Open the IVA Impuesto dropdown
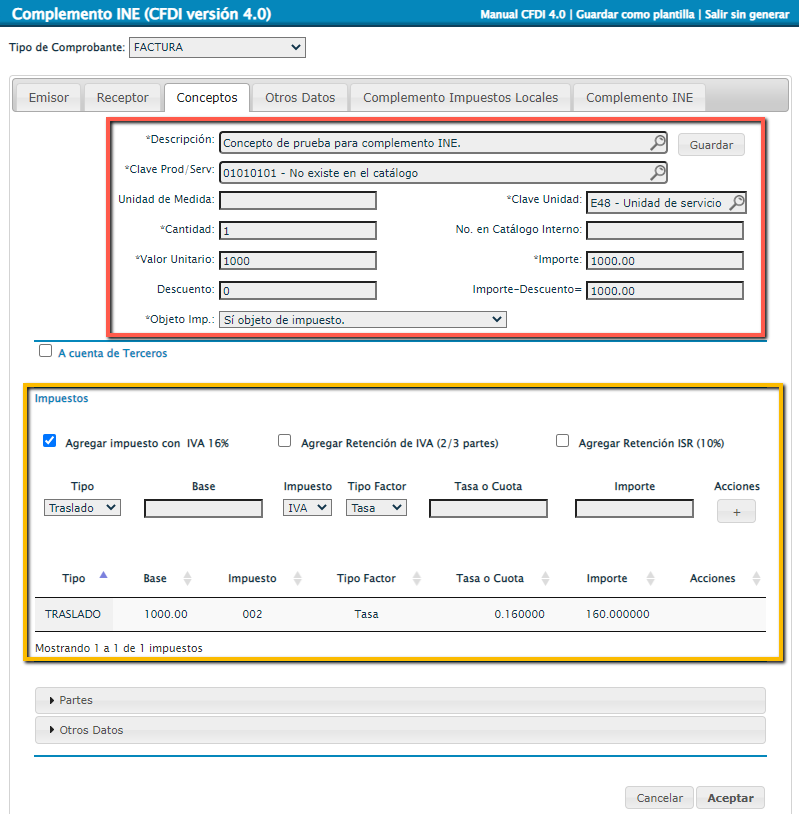 point(307,508)
